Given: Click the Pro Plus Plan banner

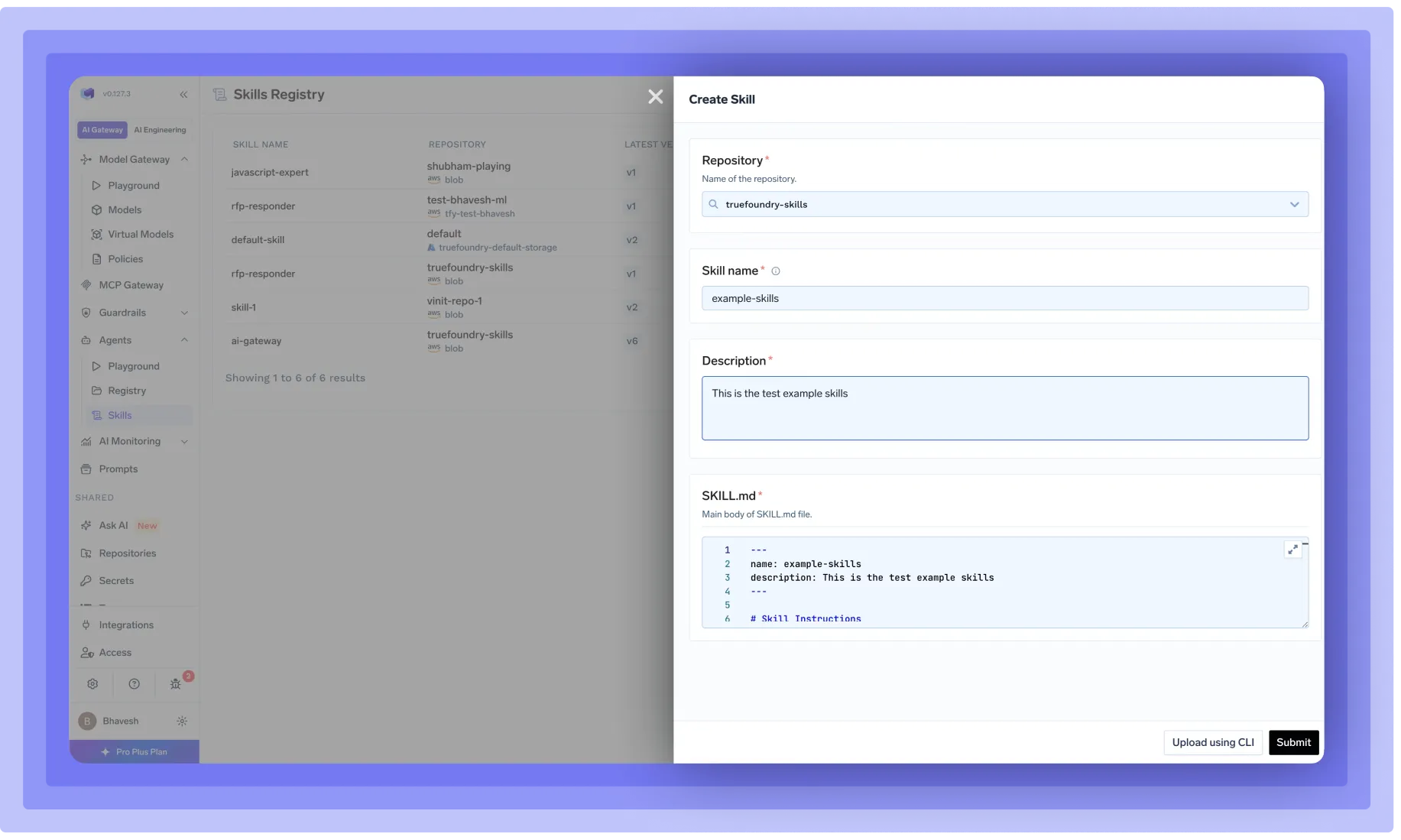Looking at the screenshot, I should pos(135,752).
